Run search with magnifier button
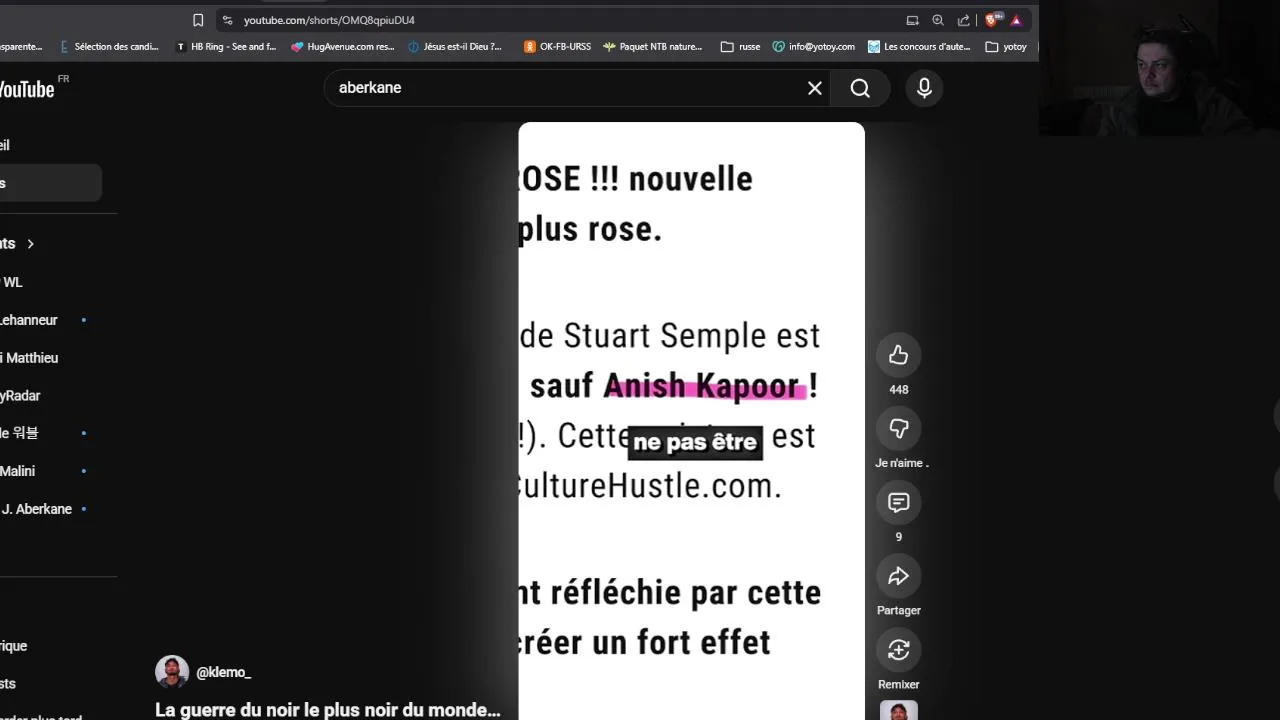The image size is (1280, 720). [860, 88]
